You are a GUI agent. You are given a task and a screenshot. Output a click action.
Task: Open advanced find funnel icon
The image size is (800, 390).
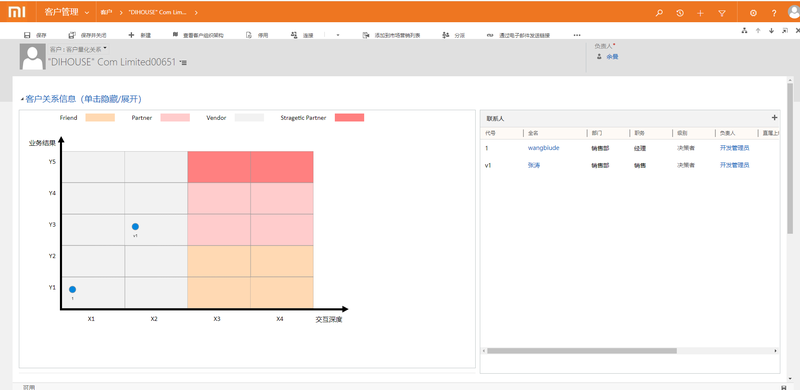(721, 13)
